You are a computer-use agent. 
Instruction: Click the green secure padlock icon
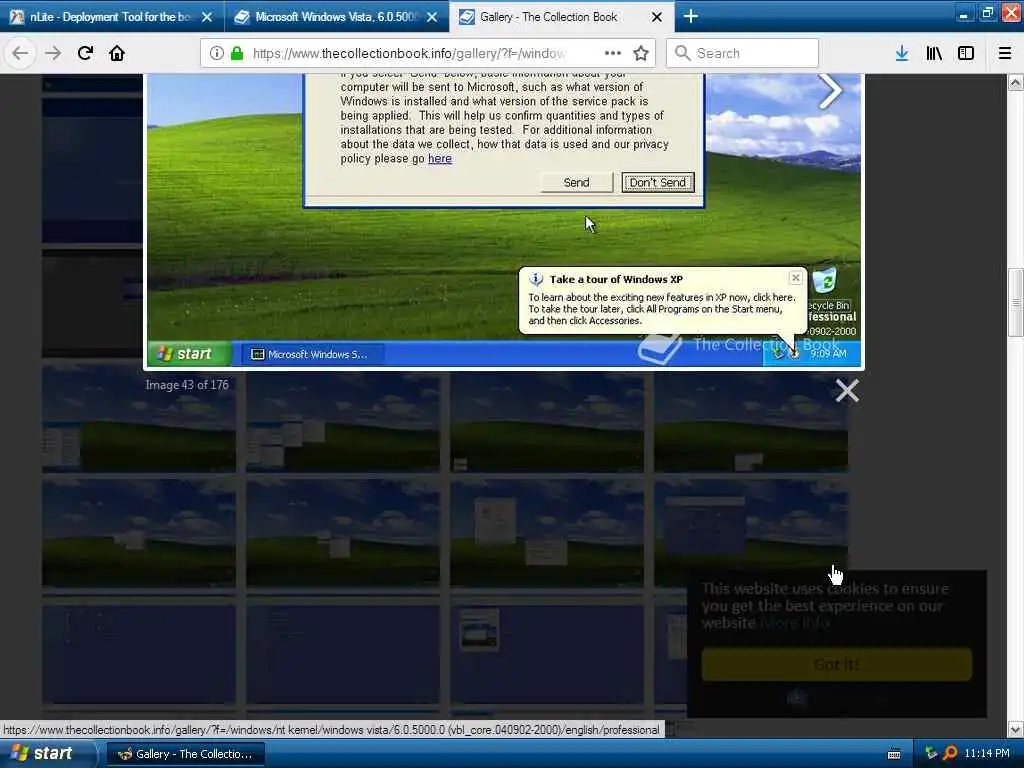click(237, 54)
